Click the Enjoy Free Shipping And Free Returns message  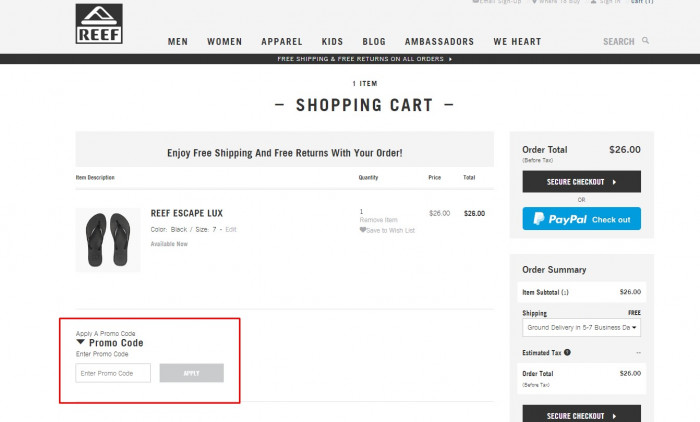(x=285, y=153)
